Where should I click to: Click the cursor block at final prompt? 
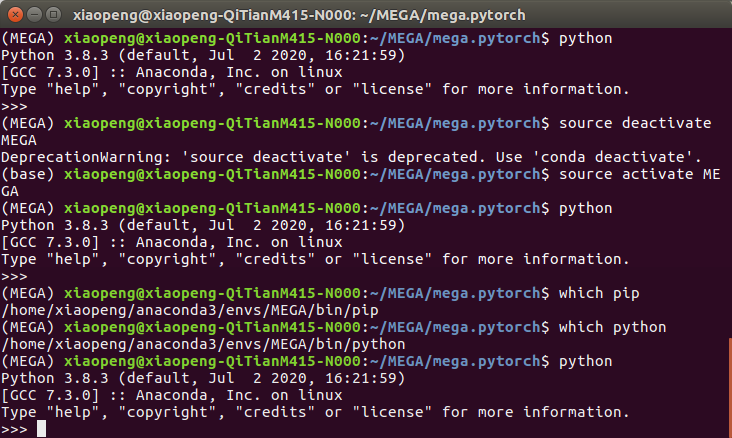[x=42, y=429]
